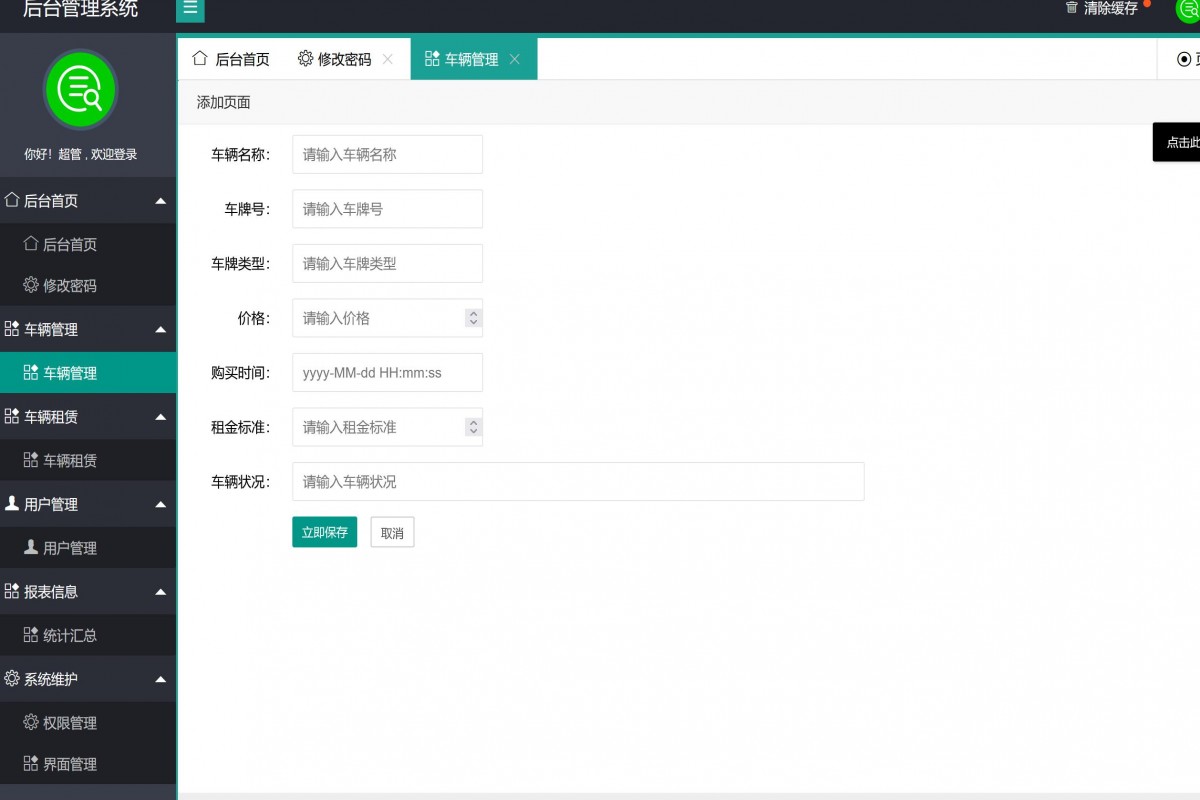Open 权限管理 in the sidebar
The height and width of the screenshot is (800, 1200).
(69, 723)
